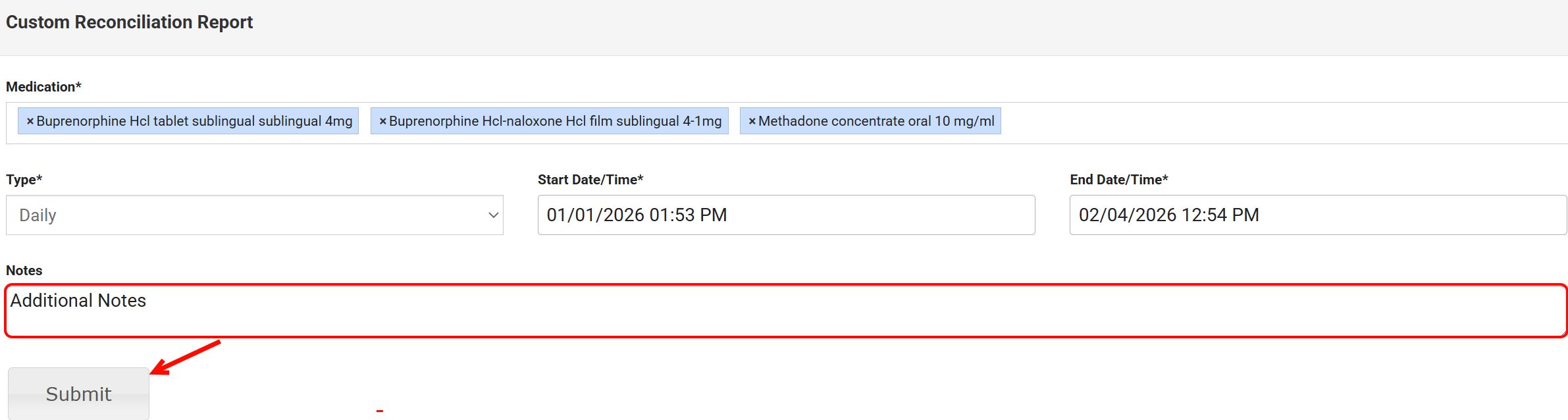Select the Buprenorphine Hcl-naloxone film tag text
The width and height of the screenshot is (1568, 420).
555,121
